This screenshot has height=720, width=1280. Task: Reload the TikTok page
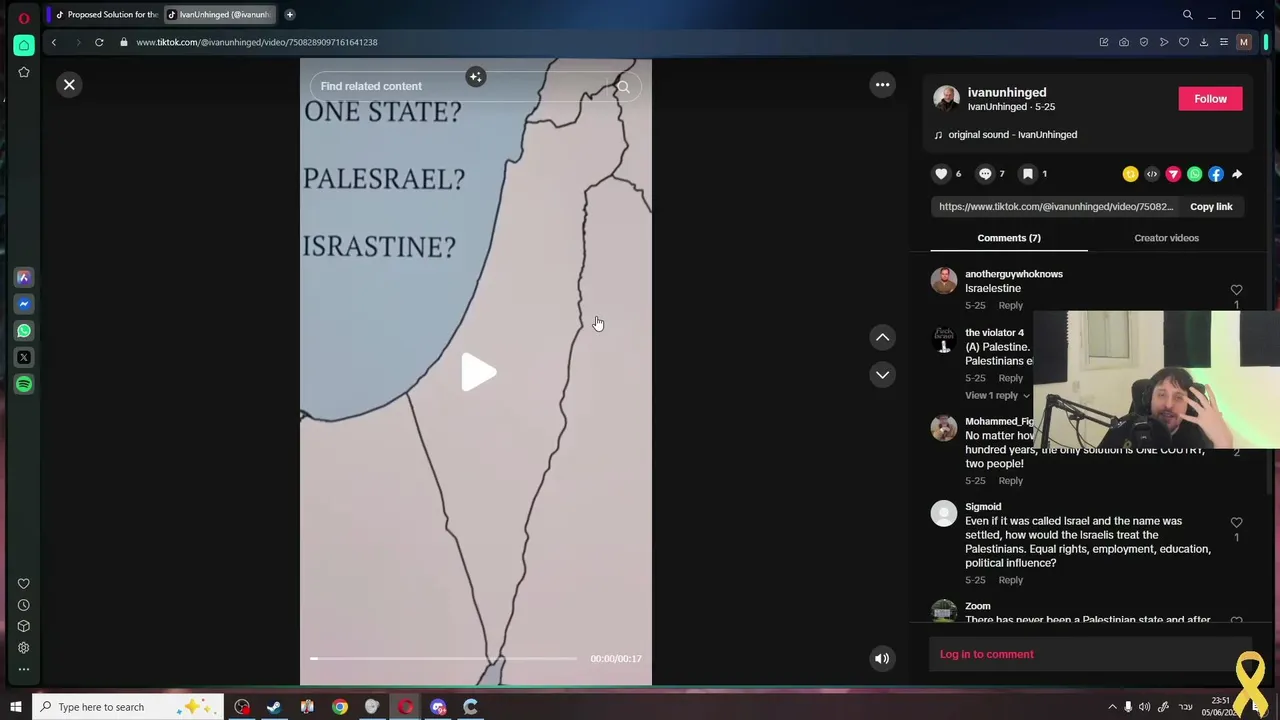click(x=99, y=42)
